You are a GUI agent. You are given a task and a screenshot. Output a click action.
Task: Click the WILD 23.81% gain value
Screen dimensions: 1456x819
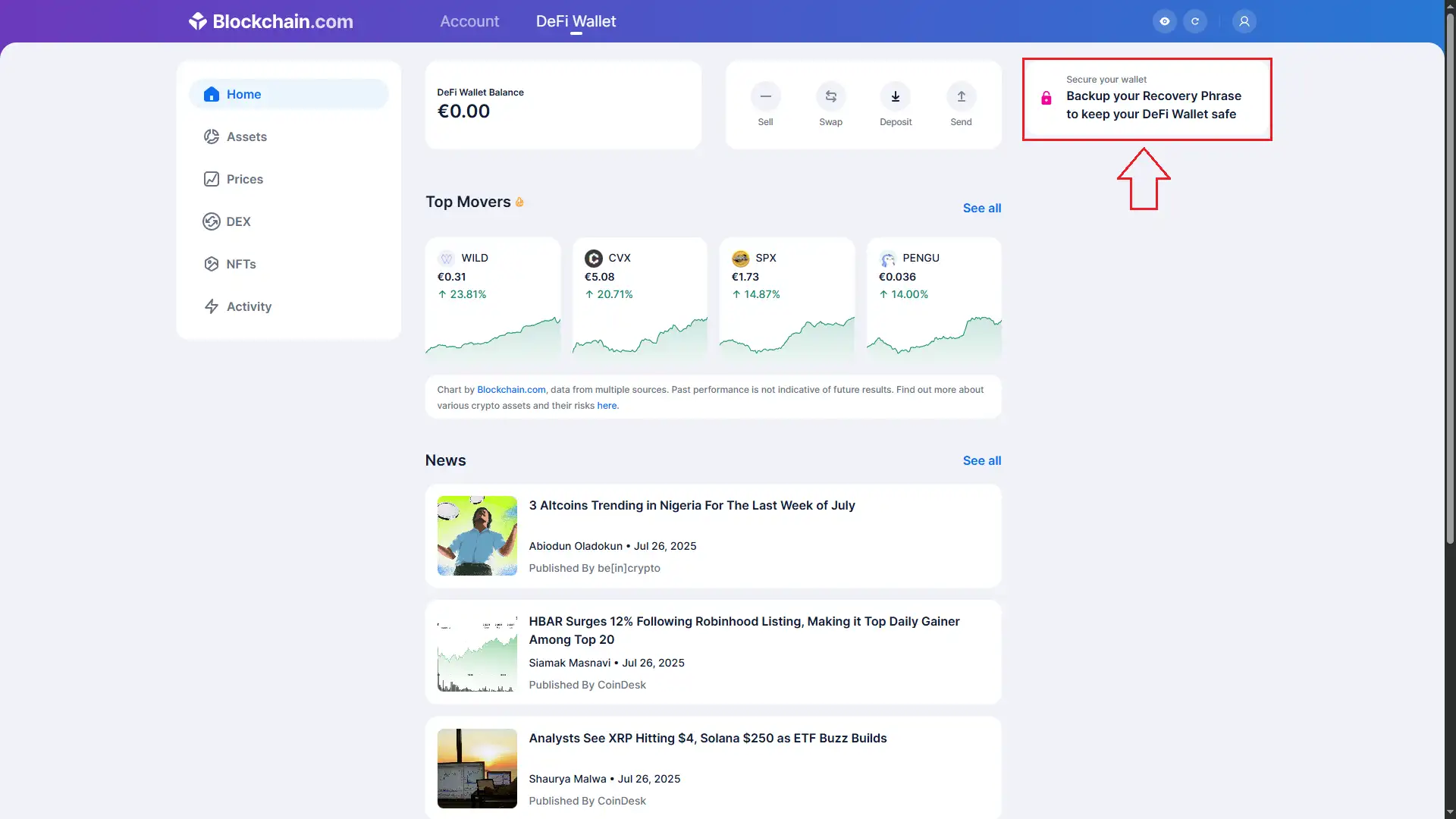click(x=462, y=294)
